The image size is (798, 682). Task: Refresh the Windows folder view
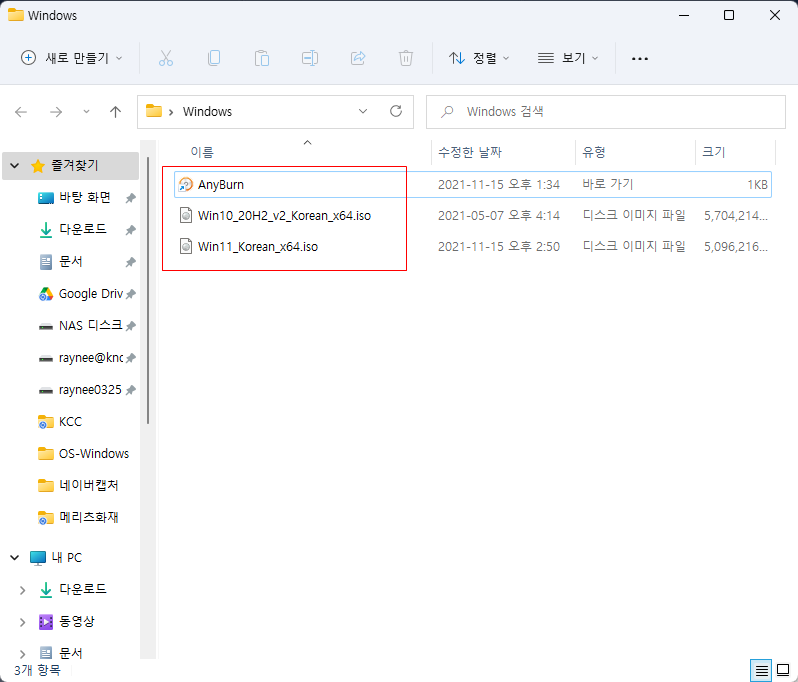pos(396,111)
